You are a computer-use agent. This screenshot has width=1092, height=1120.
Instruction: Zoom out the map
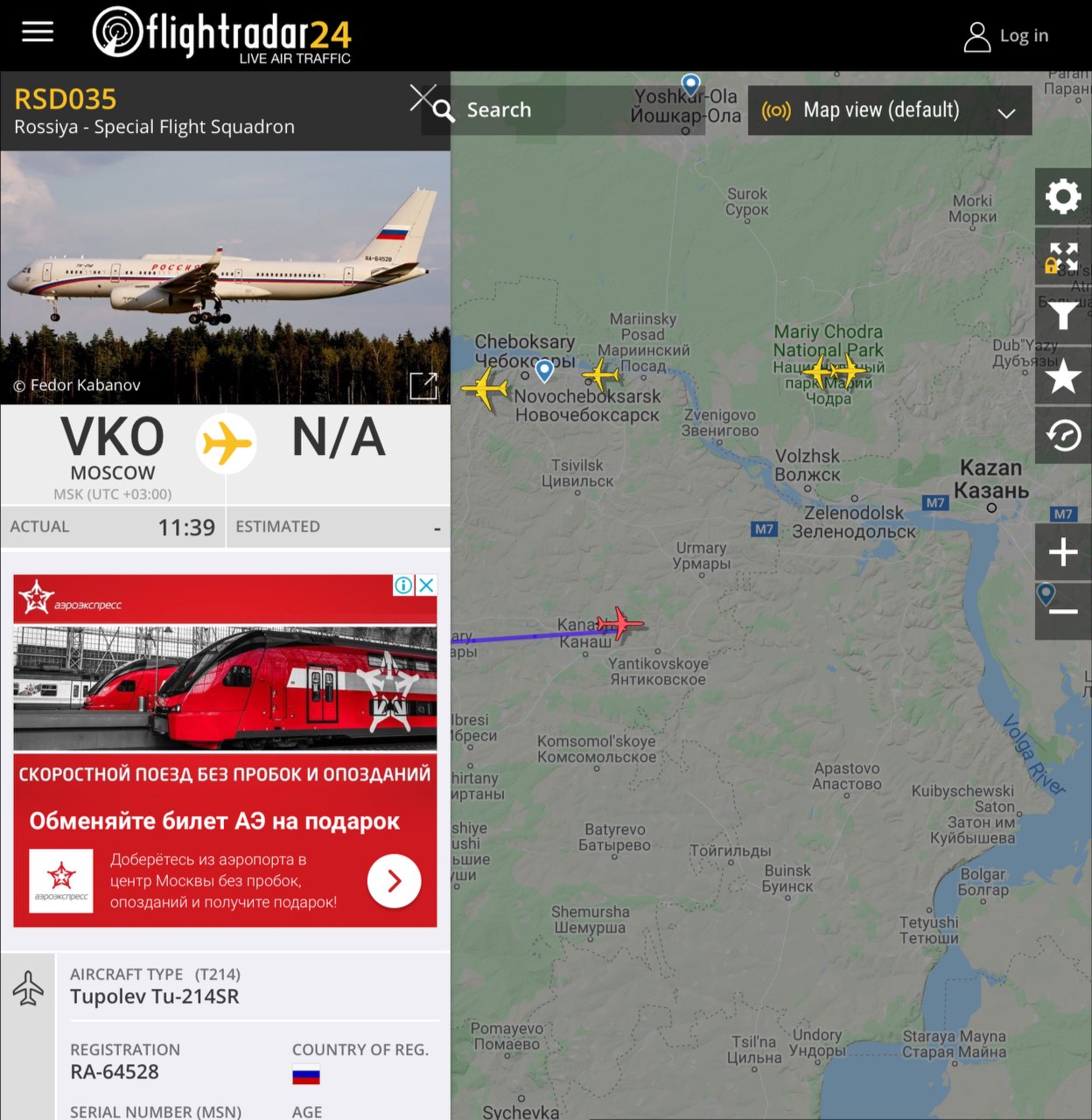point(1063,611)
